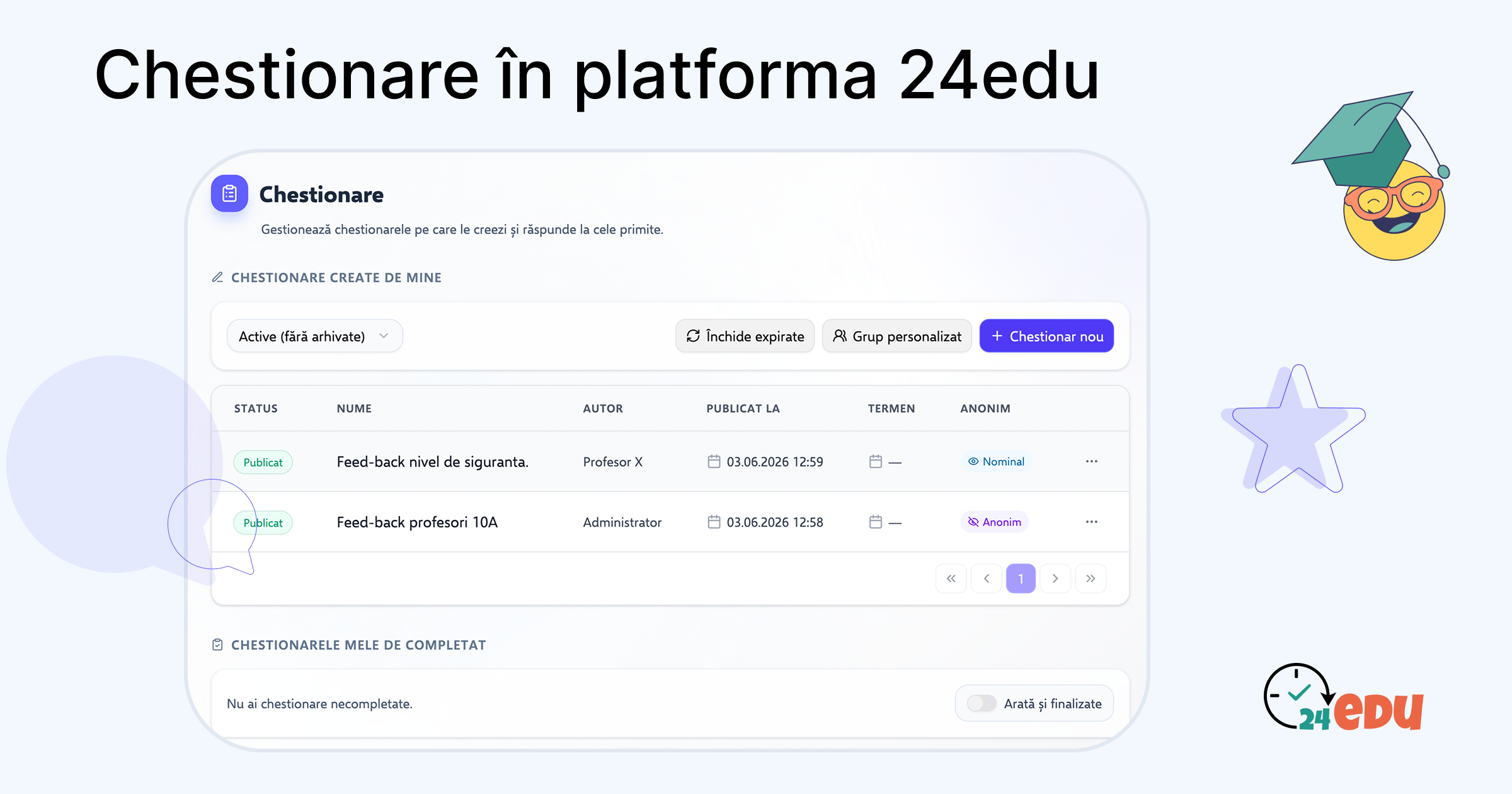Image resolution: width=1512 pixels, height=794 pixels.
Task: Click calendar icon next to 03.06.2026 12:59
Action: pos(714,461)
